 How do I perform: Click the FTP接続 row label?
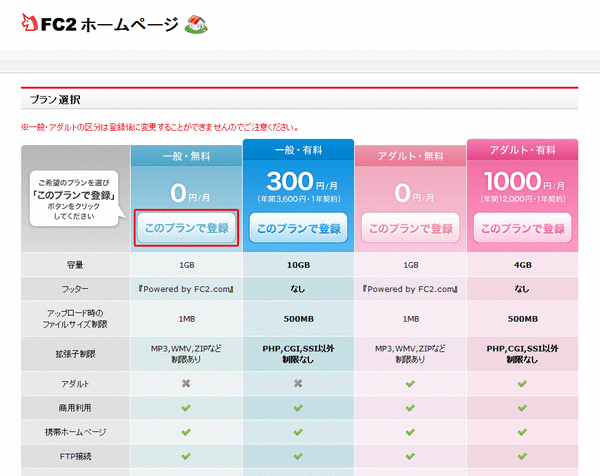point(75,456)
